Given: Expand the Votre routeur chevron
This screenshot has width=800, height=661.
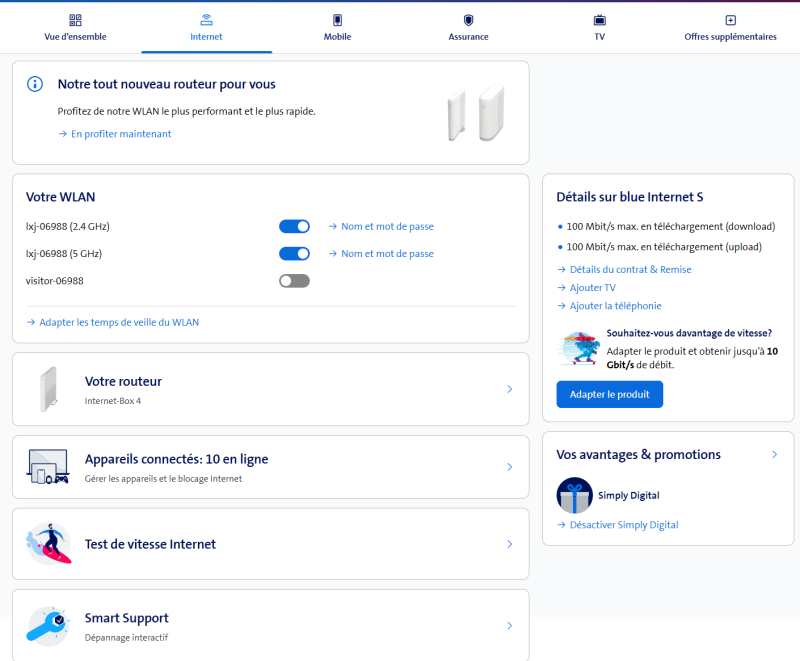Looking at the screenshot, I should tap(509, 389).
